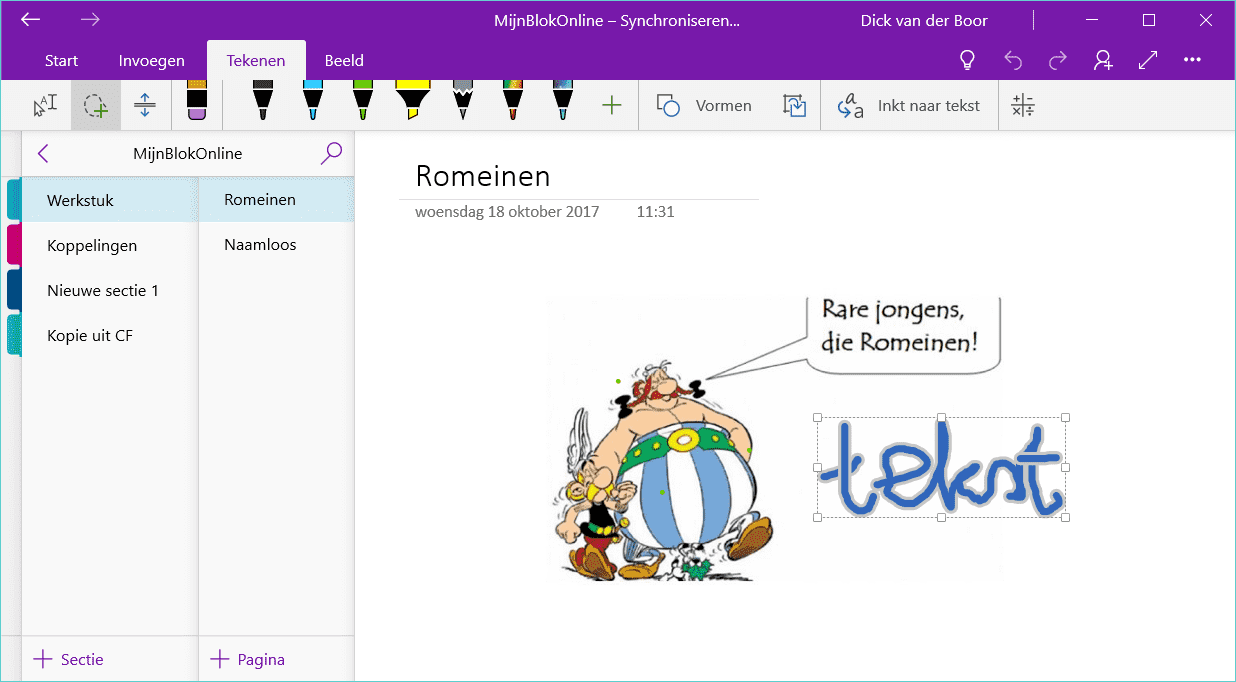This screenshot has width=1236, height=682.
Task: Pick the green pen
Action: [362, 101]
